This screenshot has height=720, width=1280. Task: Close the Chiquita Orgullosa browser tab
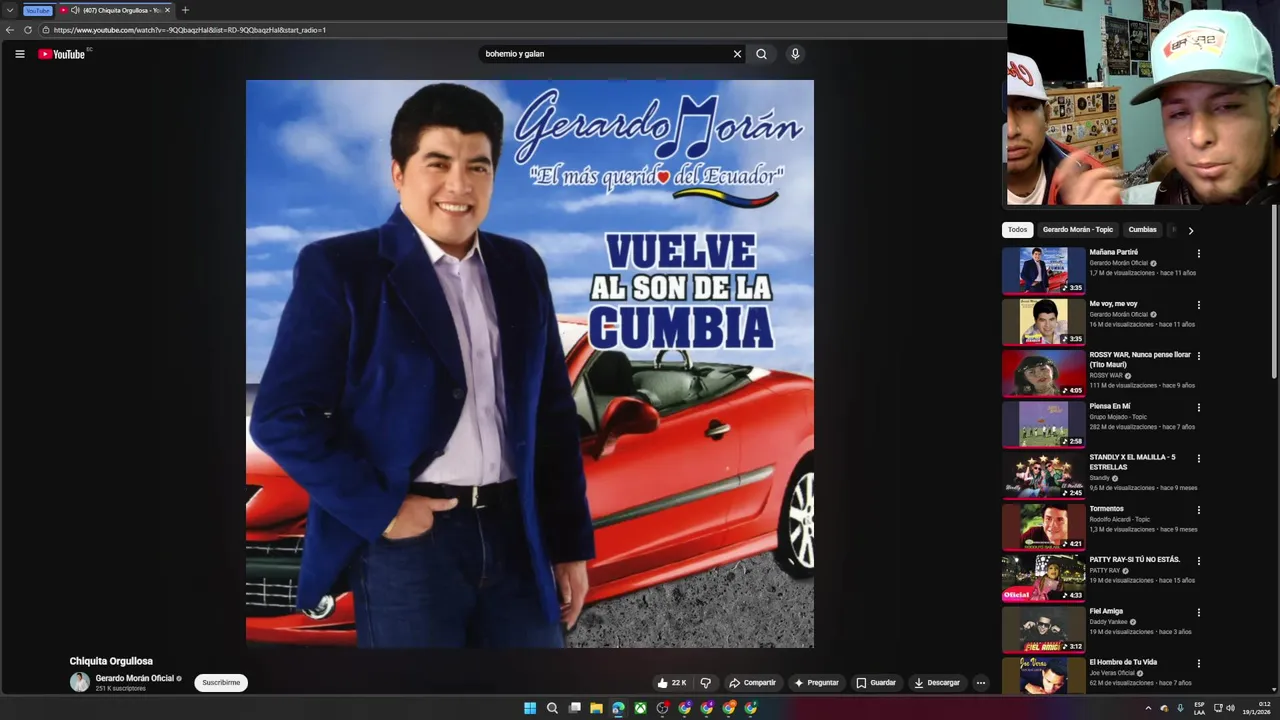(167, 10)
